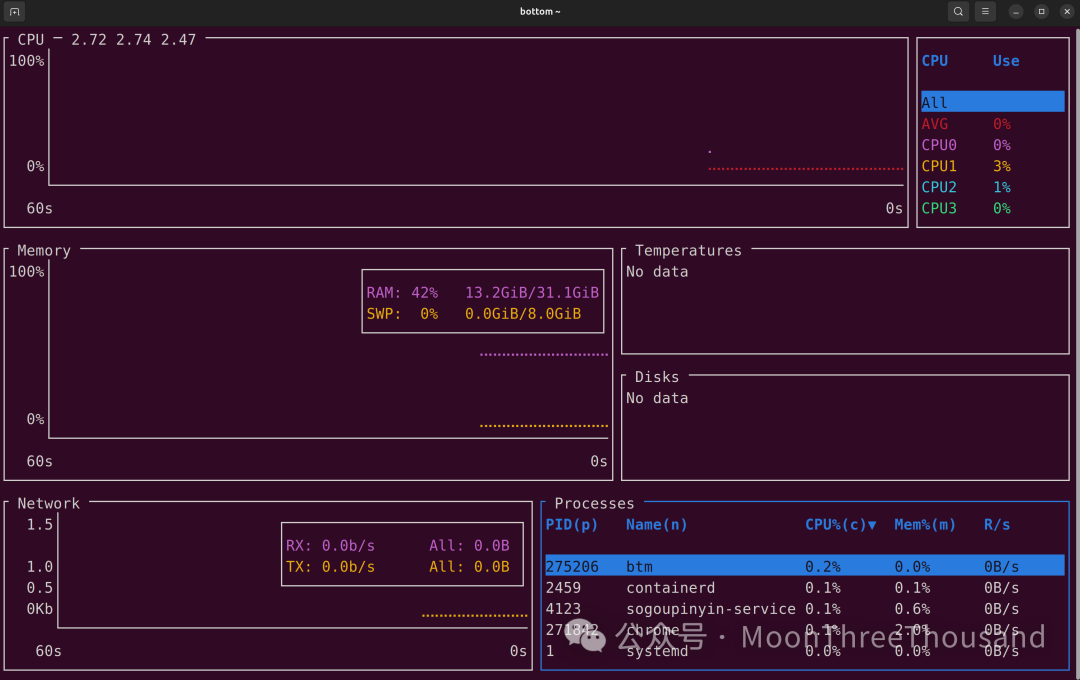The image size is (1080, 680).
Task: Focus the Memory widget title
Action: pos(44,251)
